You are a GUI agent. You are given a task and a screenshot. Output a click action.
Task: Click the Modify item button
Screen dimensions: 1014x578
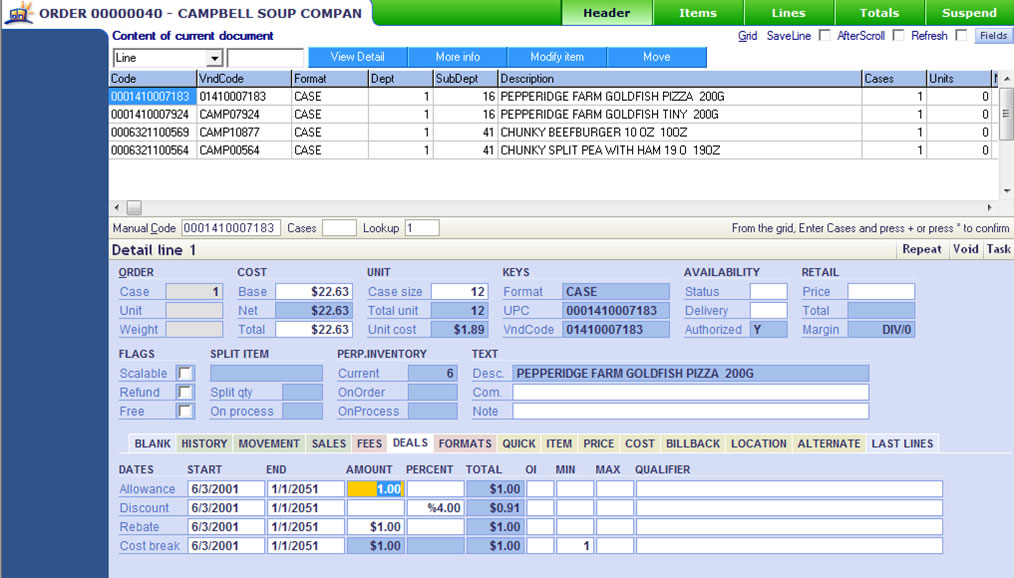point(557,57)
